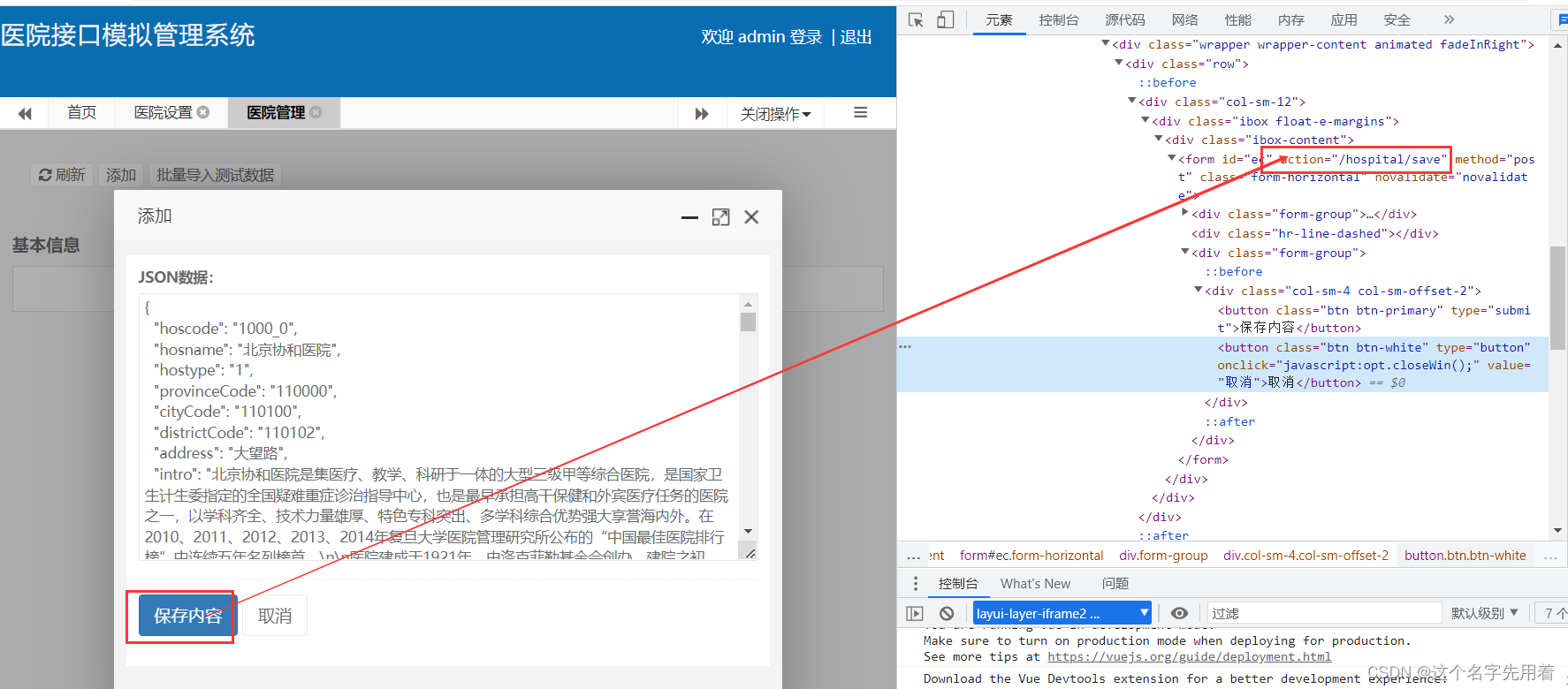1568x689 pixels.
Task: Open the 关闭操作 dropdown
Action: pyautogui.click(x=775, y=113)
